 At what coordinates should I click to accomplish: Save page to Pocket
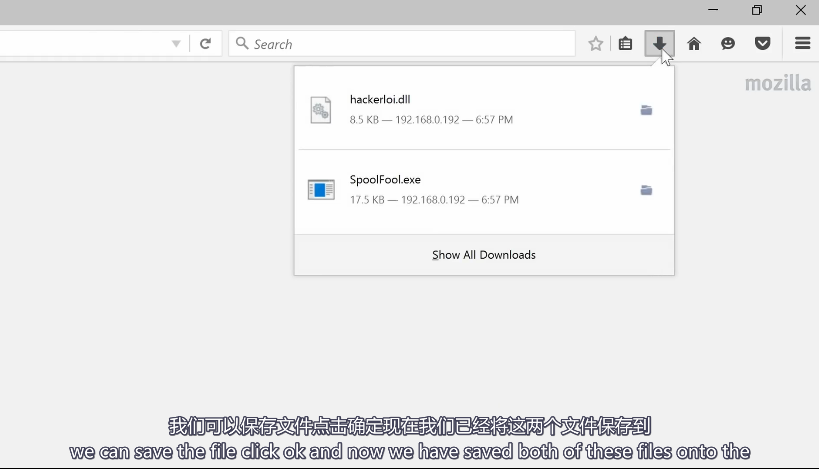[762, 44]
